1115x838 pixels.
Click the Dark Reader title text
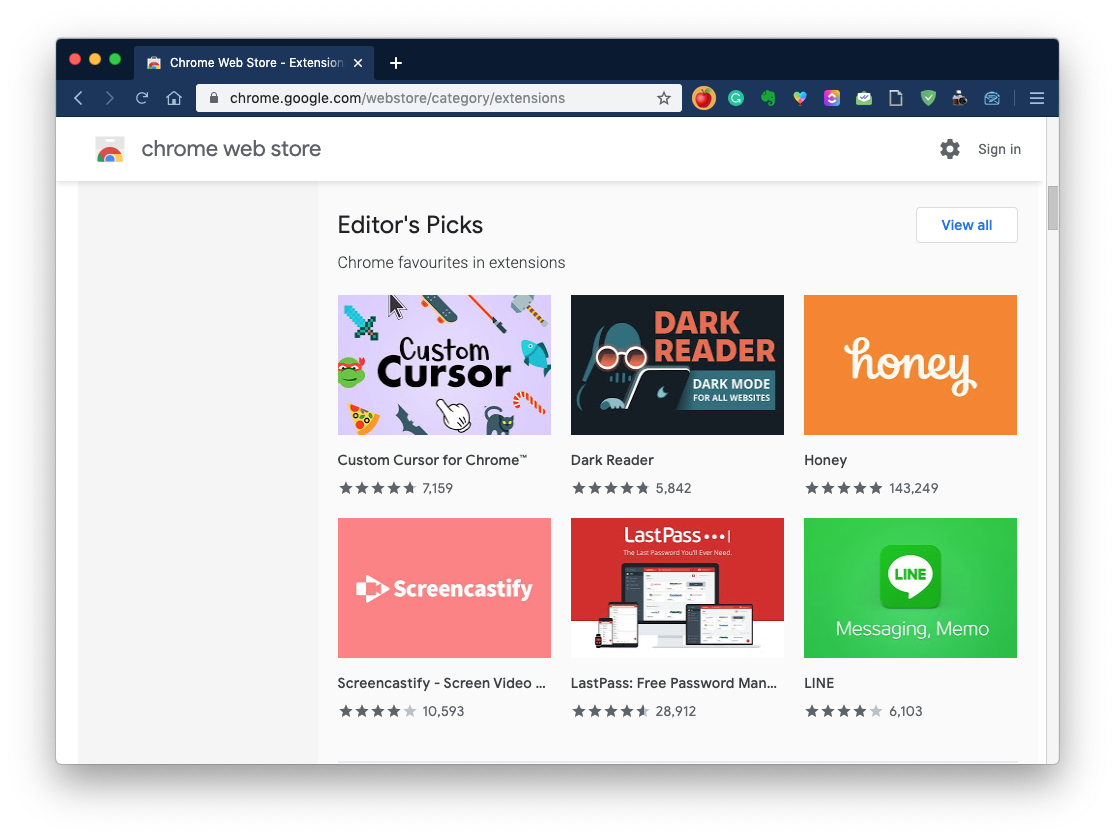point(612,460)
